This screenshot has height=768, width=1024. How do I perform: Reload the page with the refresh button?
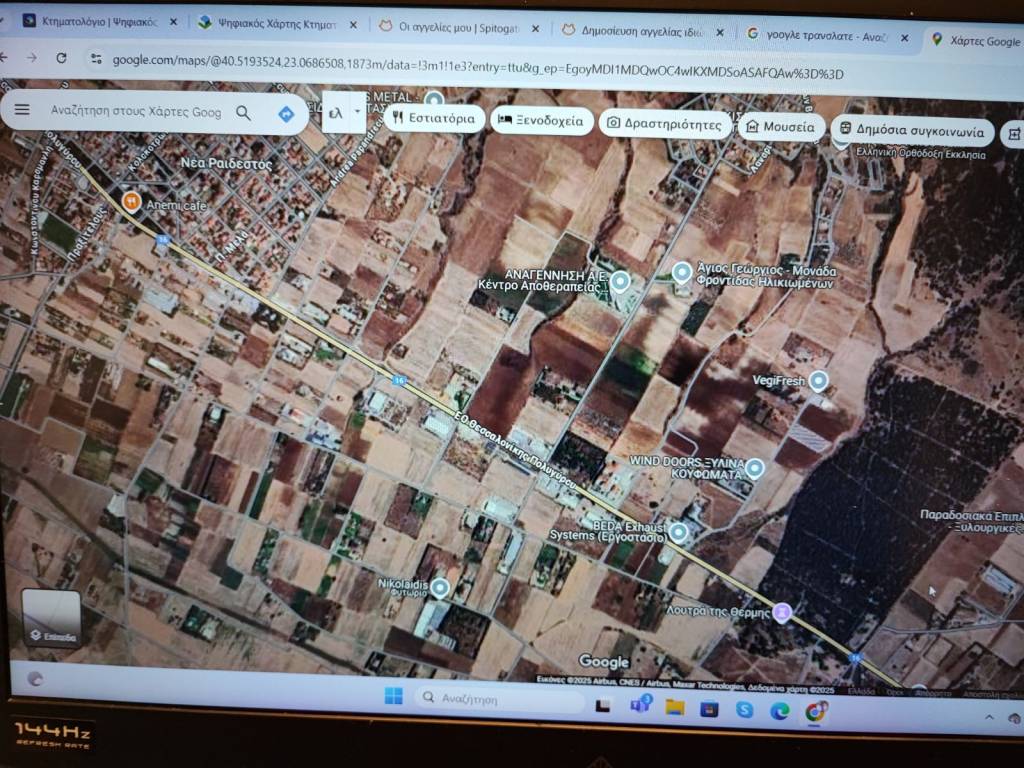coord(61,58)
